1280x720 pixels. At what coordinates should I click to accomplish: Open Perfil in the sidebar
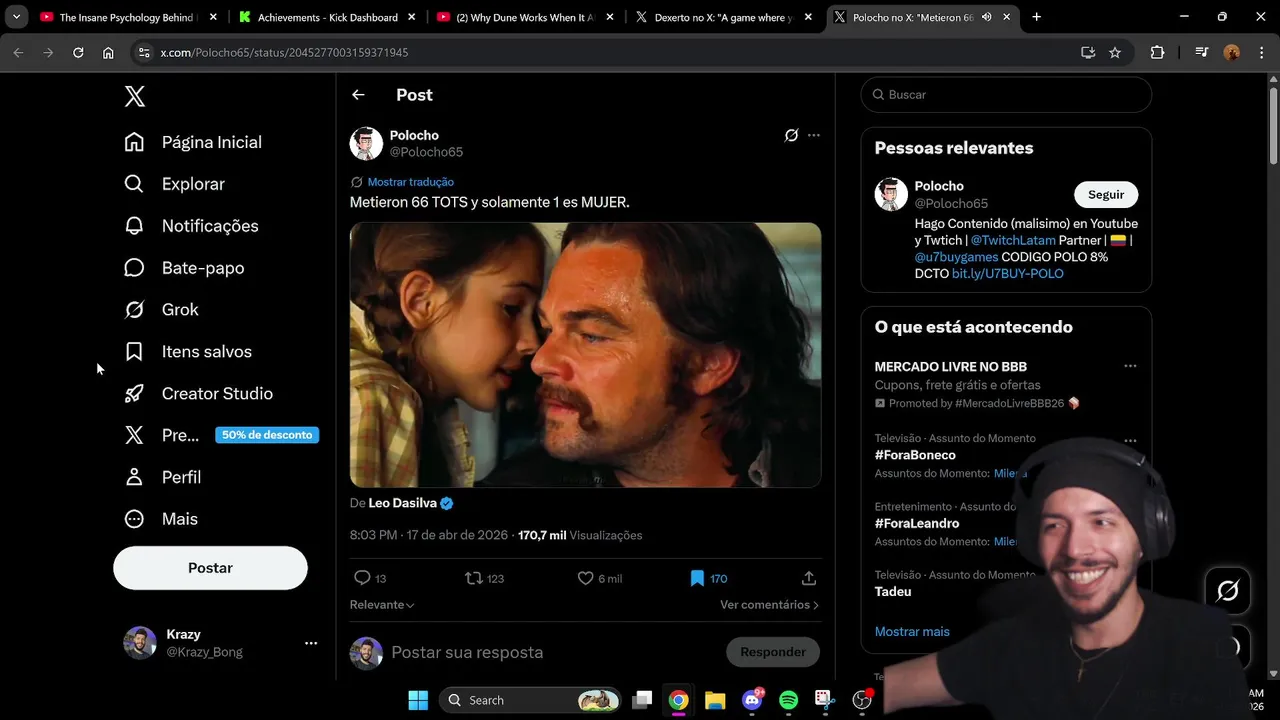click(162, 477)
